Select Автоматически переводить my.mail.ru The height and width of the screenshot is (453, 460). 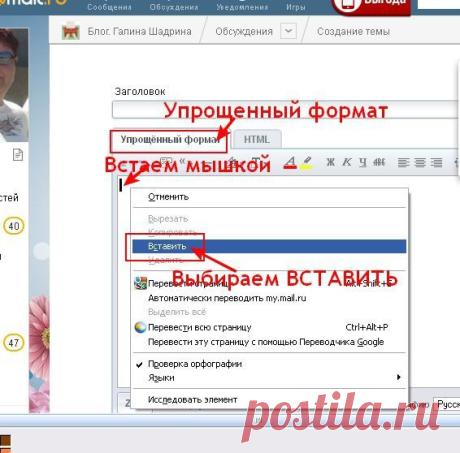[269, 298]
